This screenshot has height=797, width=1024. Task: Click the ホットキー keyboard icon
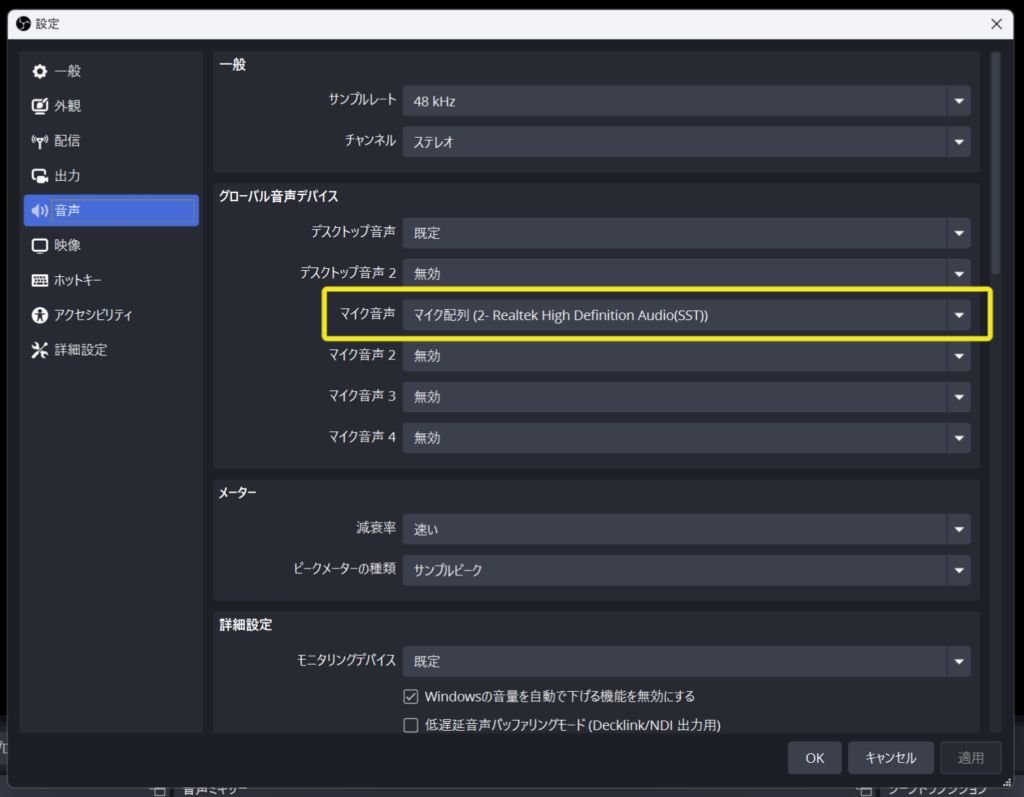40,280
